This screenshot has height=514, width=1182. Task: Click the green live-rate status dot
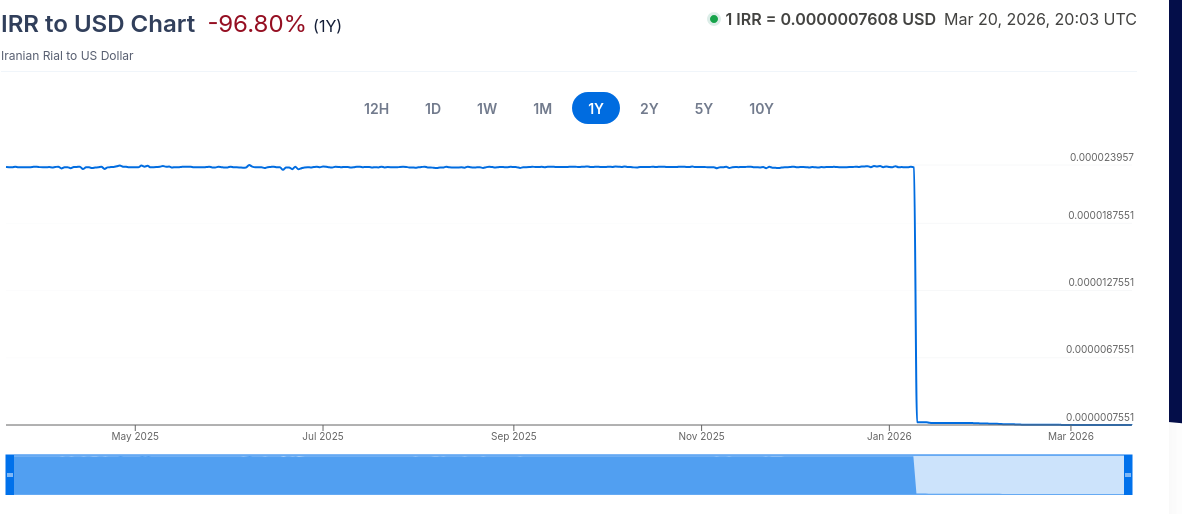tap(713, 19)
